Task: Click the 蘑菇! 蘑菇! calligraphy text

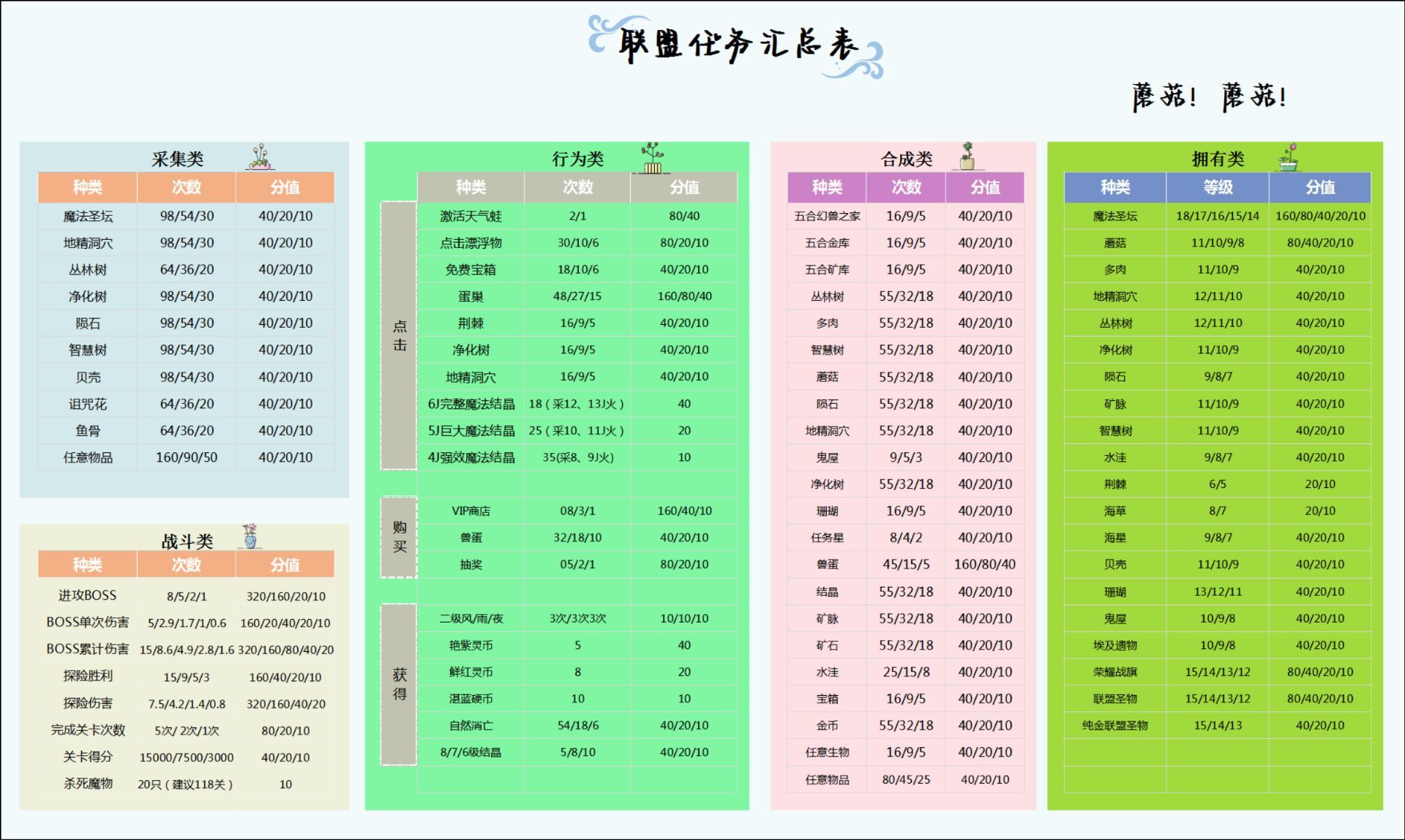Action: point(1209,97)
